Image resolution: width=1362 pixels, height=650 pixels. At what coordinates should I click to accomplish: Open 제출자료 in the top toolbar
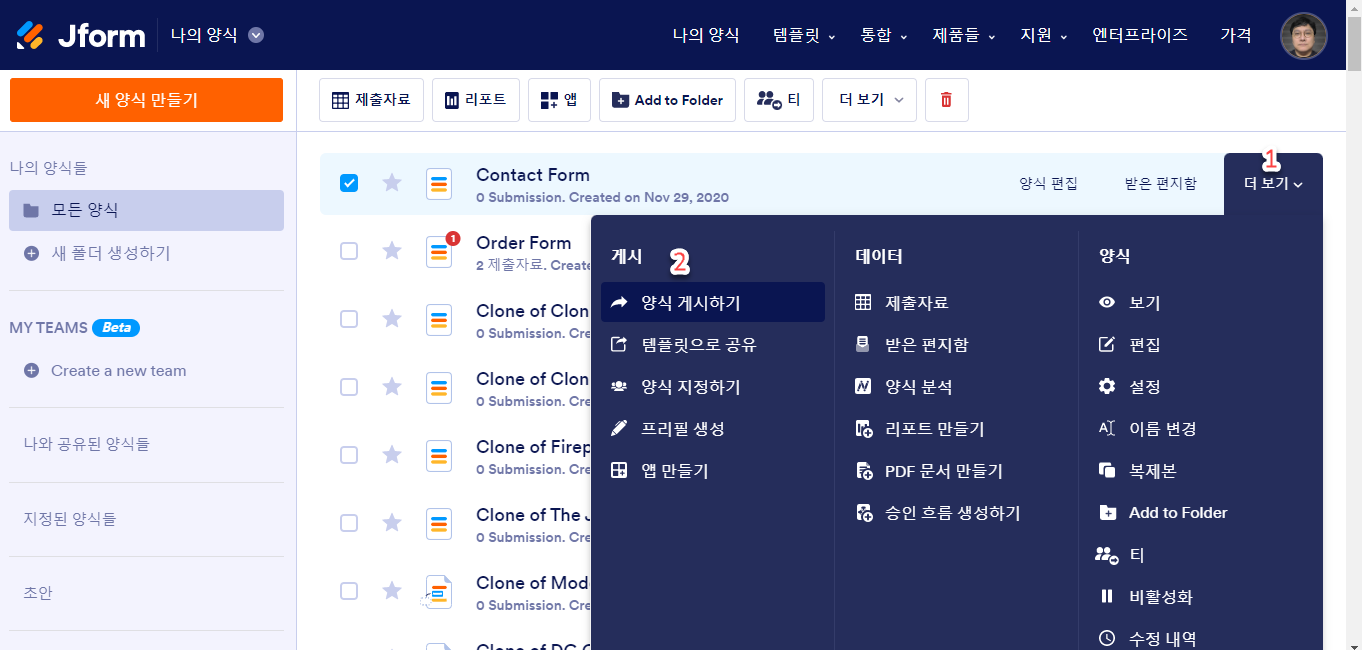pyautogui.click(x=371, y=100)
